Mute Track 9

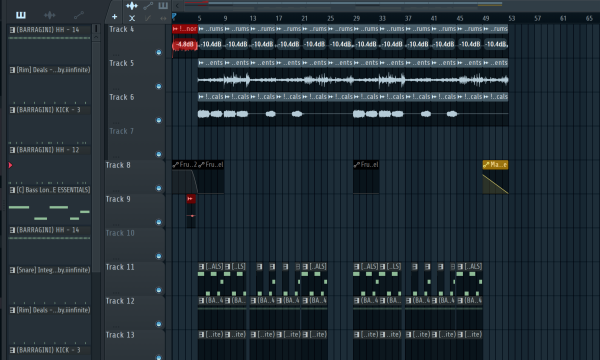click(x=159, y=222)
